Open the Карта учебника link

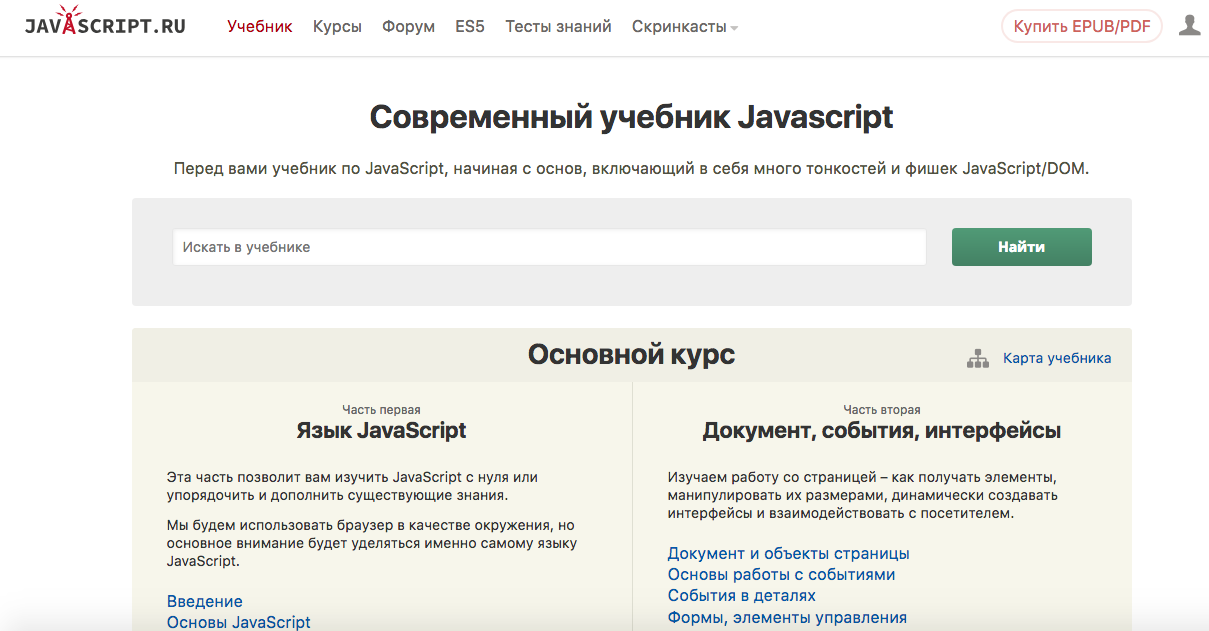1057,358
